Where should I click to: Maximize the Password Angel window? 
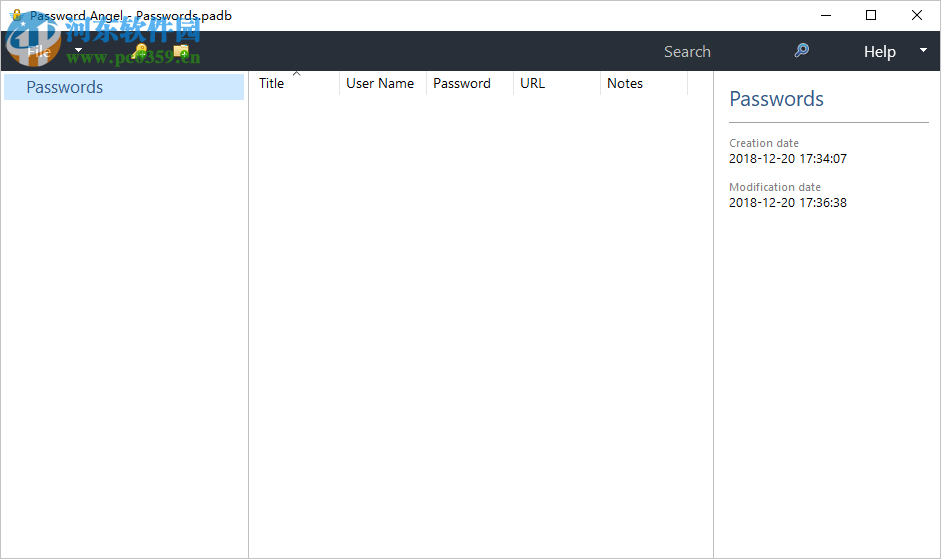pos(871,16)
